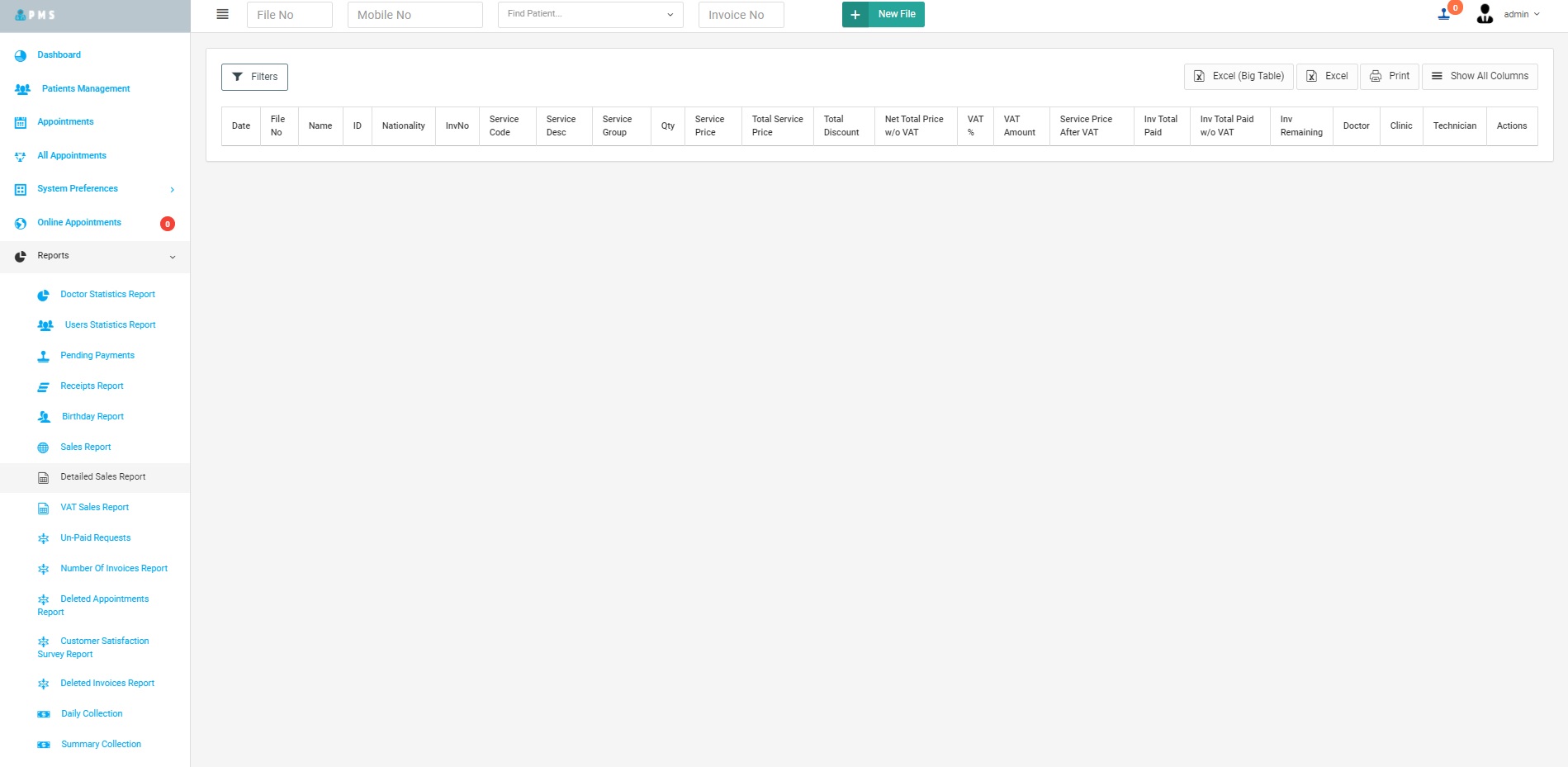Click the Dashboard pie chart icon
Image resolution: width=1568 pixels, height=767 pixels.
coord(21,55)
